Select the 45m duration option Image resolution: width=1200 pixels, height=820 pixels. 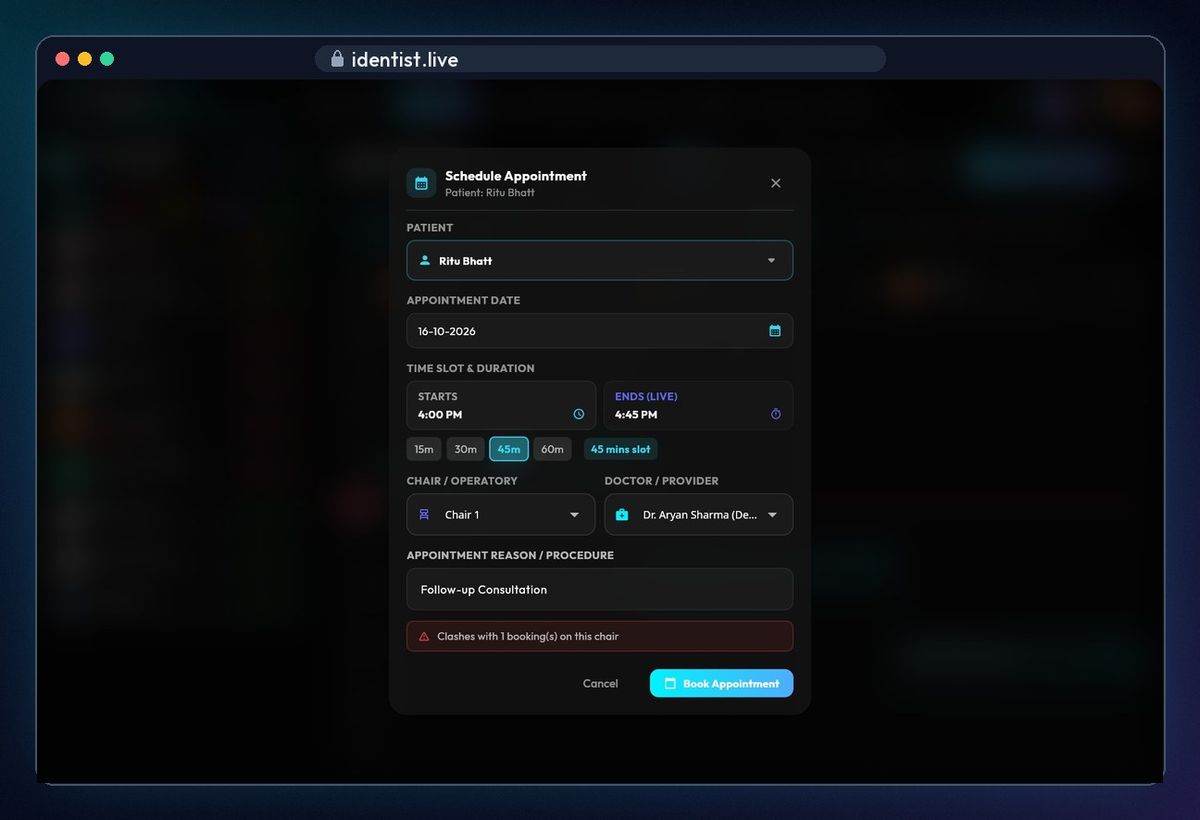(x=509, y=449)
